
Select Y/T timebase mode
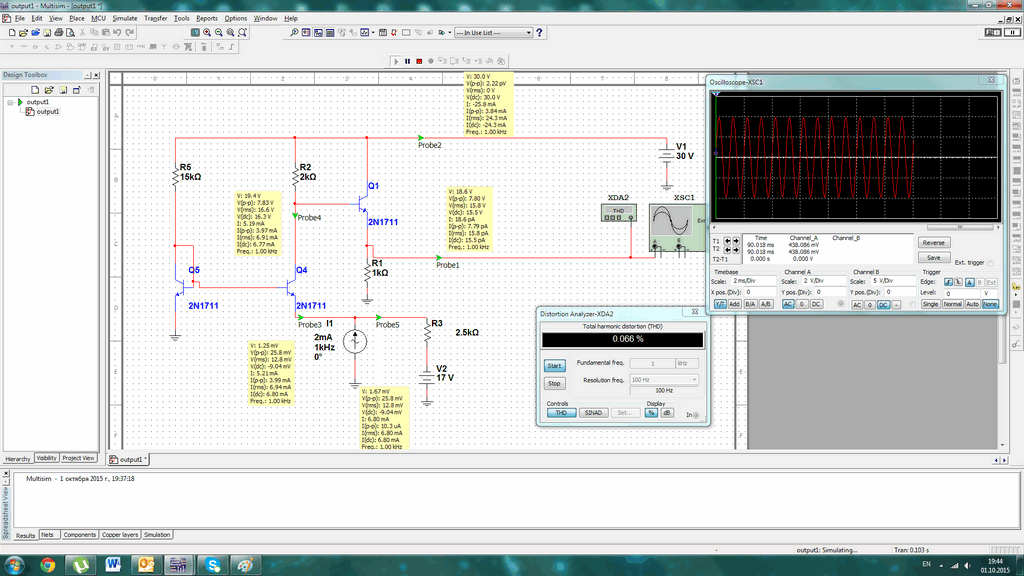point(719,304)
